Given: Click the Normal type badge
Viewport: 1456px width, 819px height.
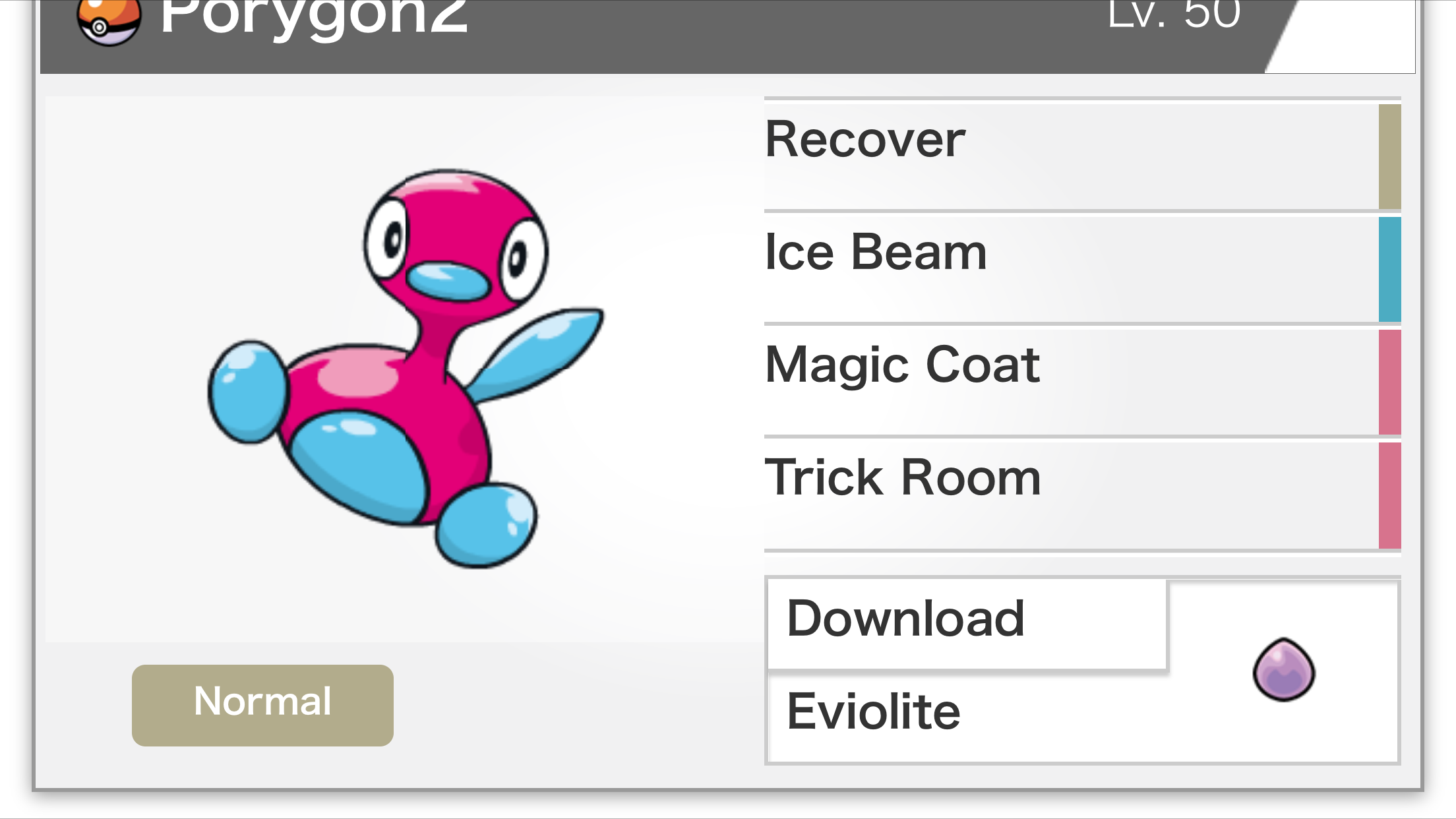Looking at the screenshot, I should 262,705.
